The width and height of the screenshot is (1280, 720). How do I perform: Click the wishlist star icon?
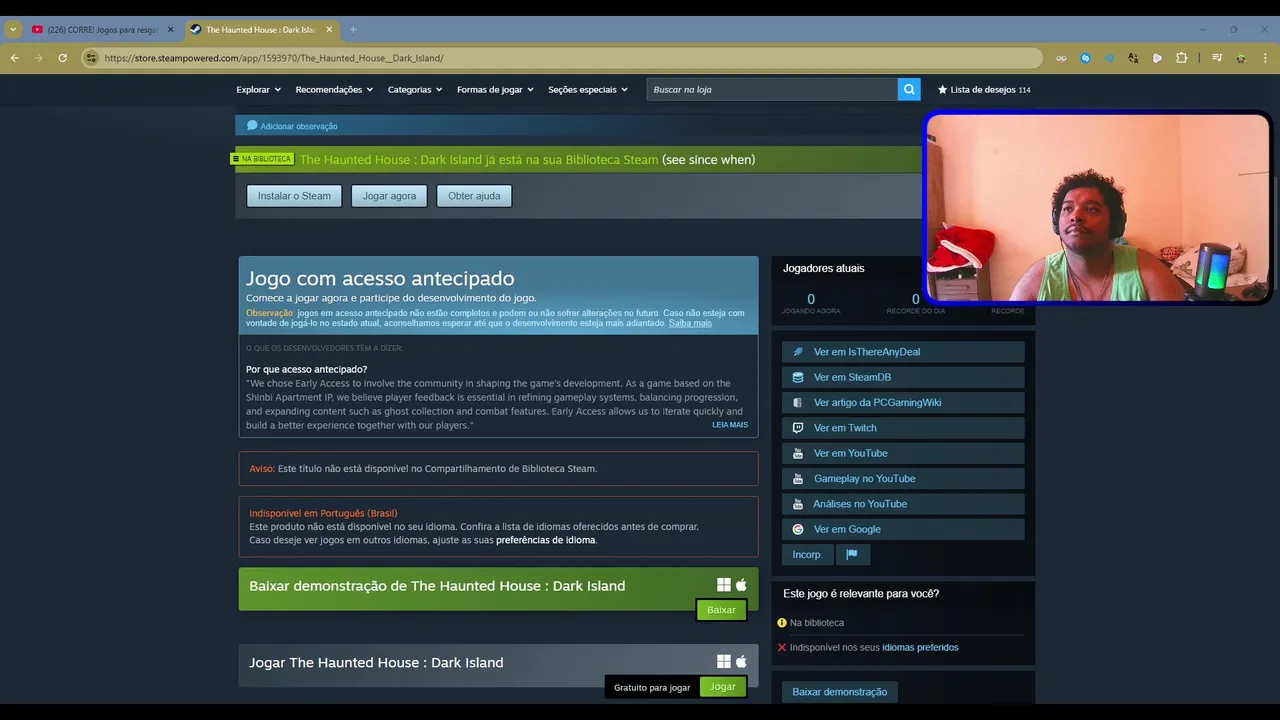point(942,89)
